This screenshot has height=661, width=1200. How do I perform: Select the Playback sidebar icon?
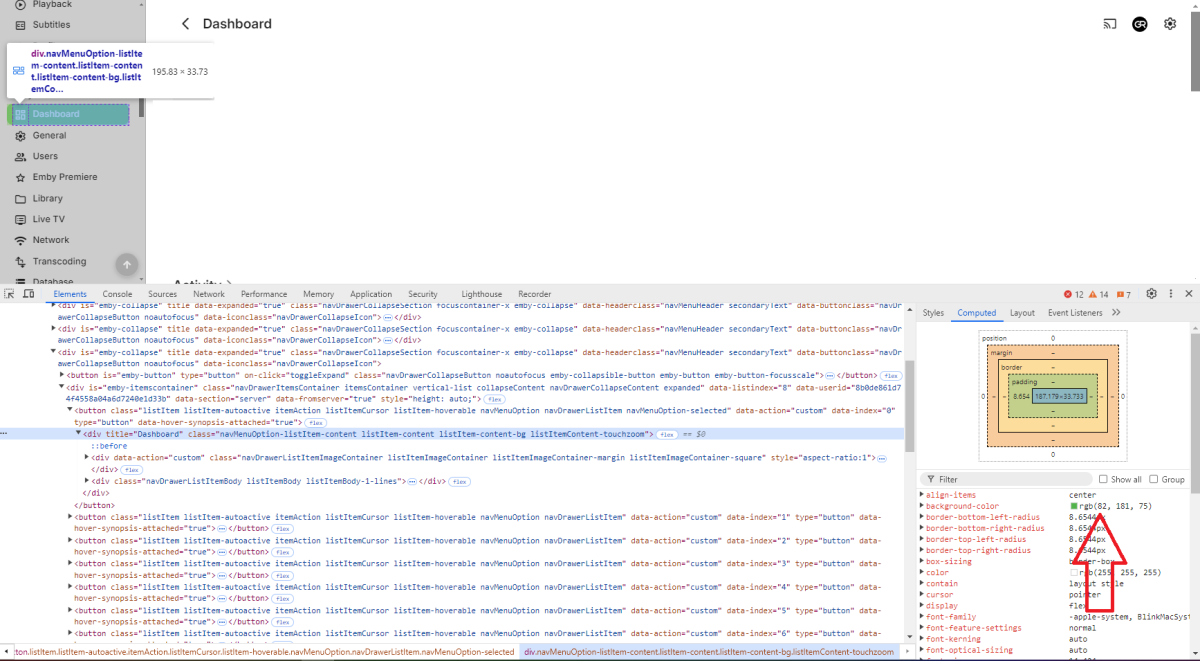point(20,5)
